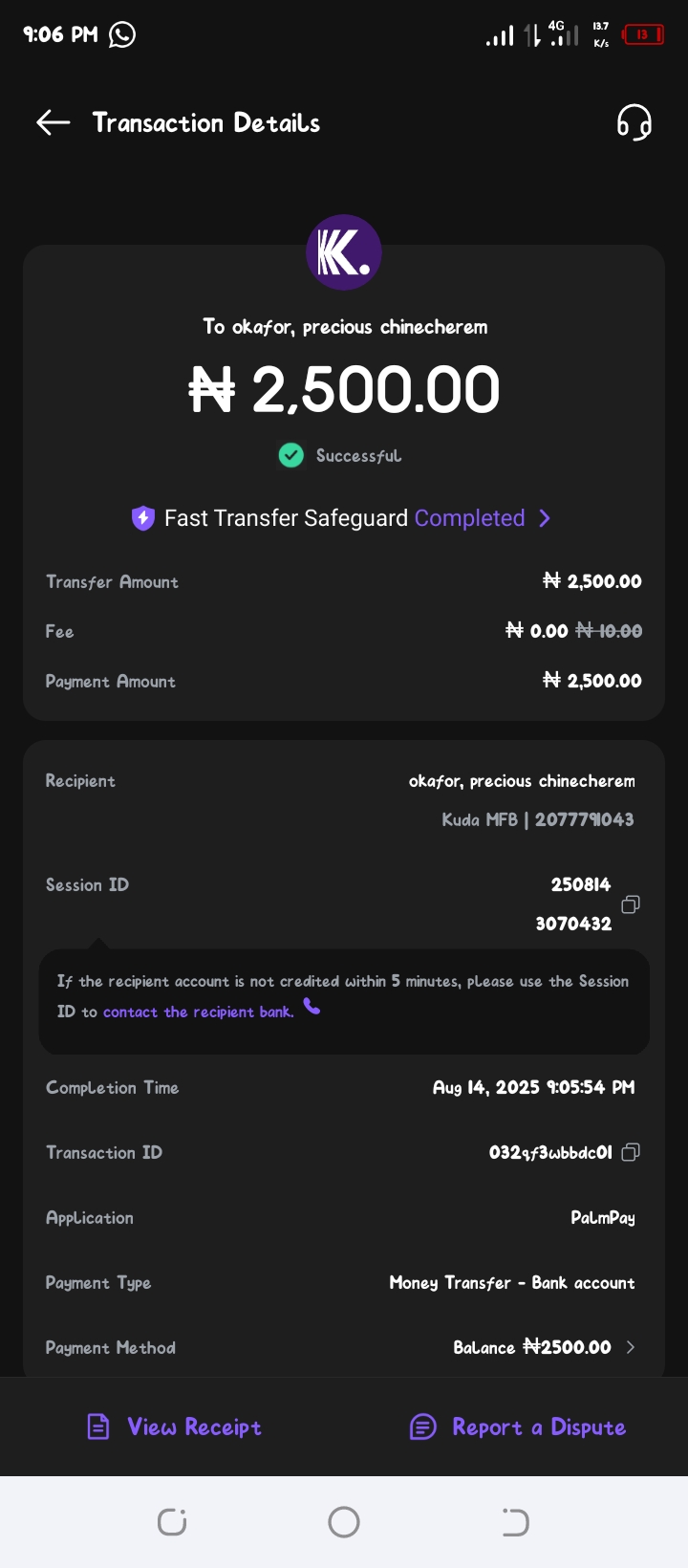Image resolution: width=688 pixels, height=1568 pixels.
Task: Tap the green Successful checkmark
Action: (x=291, y=455)
